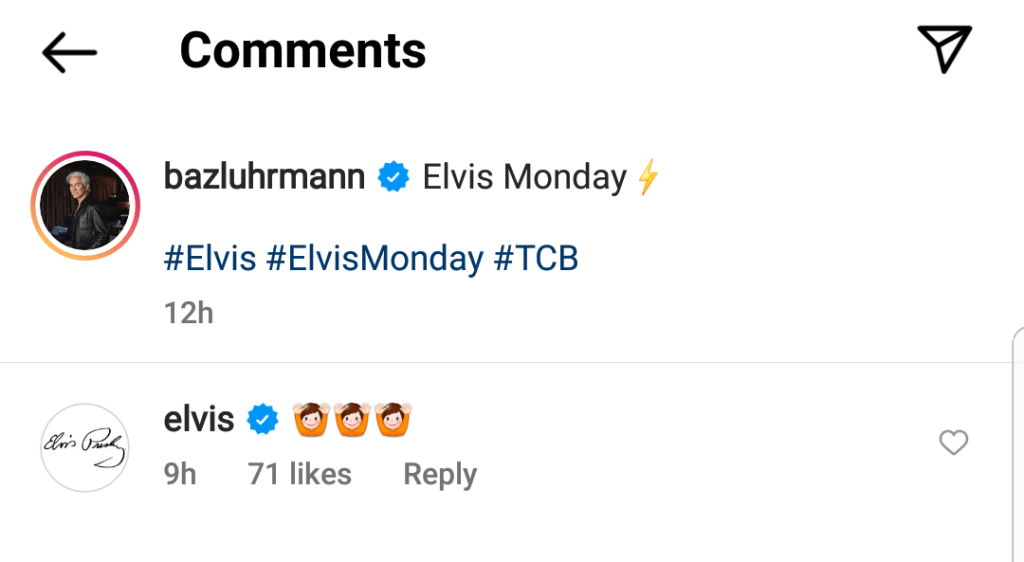The width and height of the screenshot is (1024, 562).
Task: Click the Comments header title
Action: 302,50
